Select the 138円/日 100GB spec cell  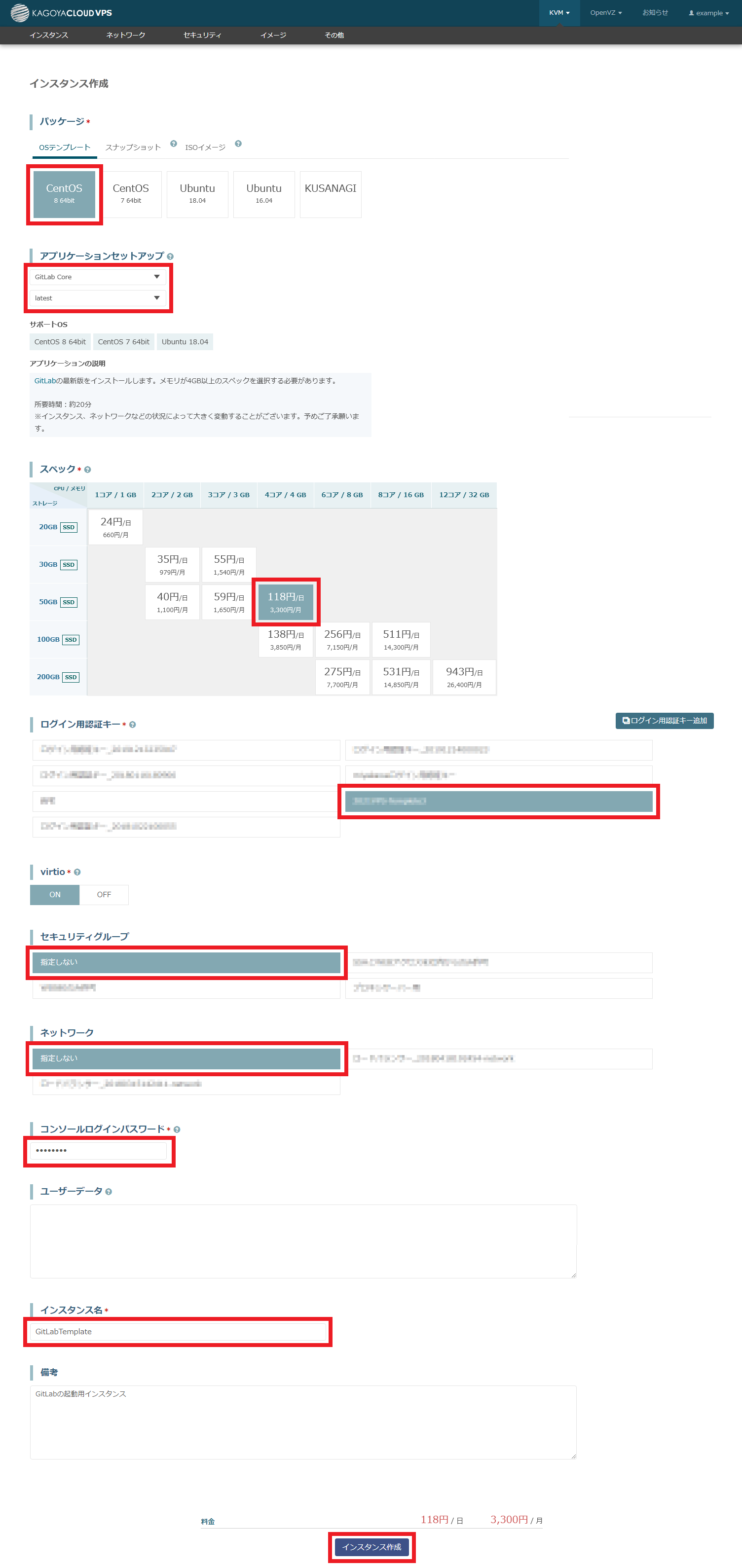point(286,640)
